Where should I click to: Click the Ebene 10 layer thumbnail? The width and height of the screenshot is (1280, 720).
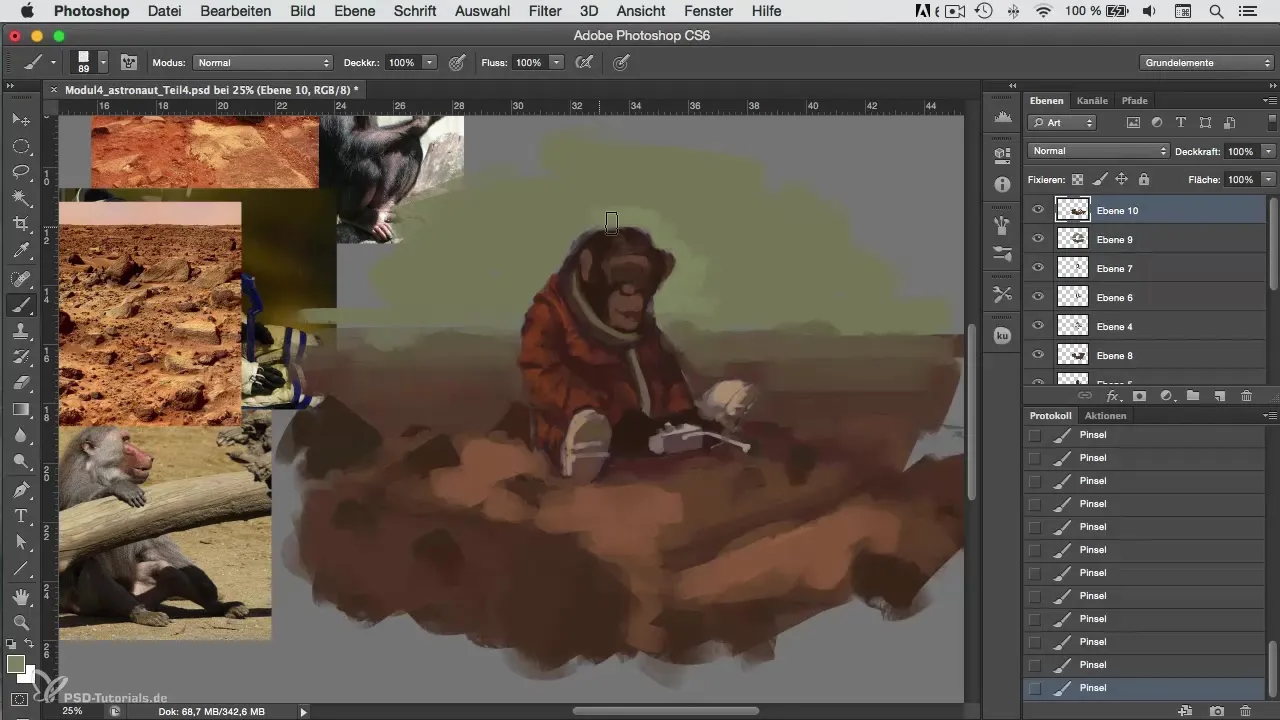pos(1072,210)
